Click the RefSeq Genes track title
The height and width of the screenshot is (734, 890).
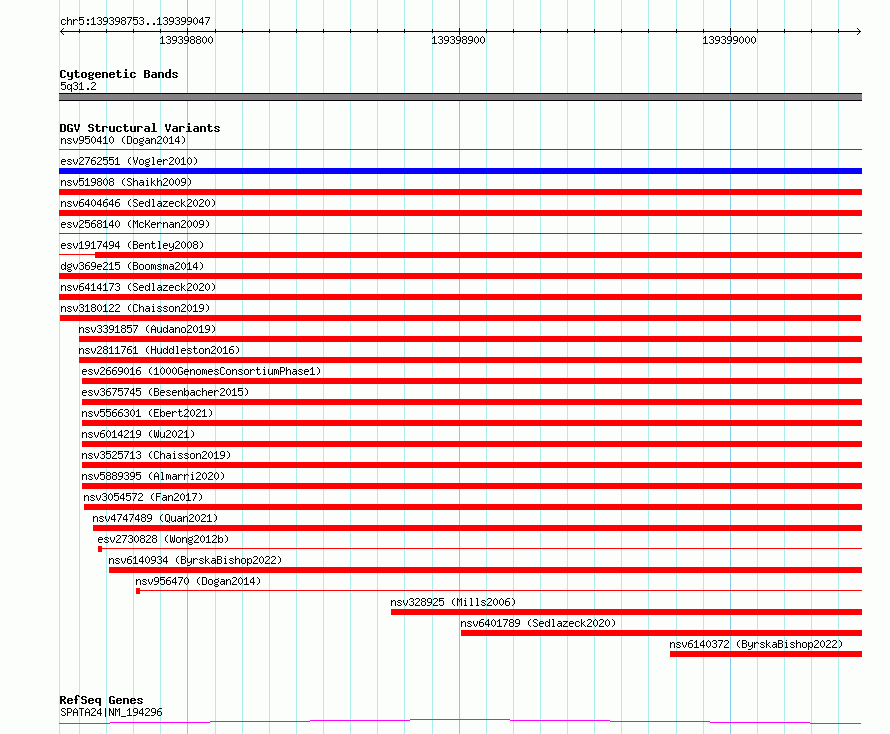[x=101, y=700]
